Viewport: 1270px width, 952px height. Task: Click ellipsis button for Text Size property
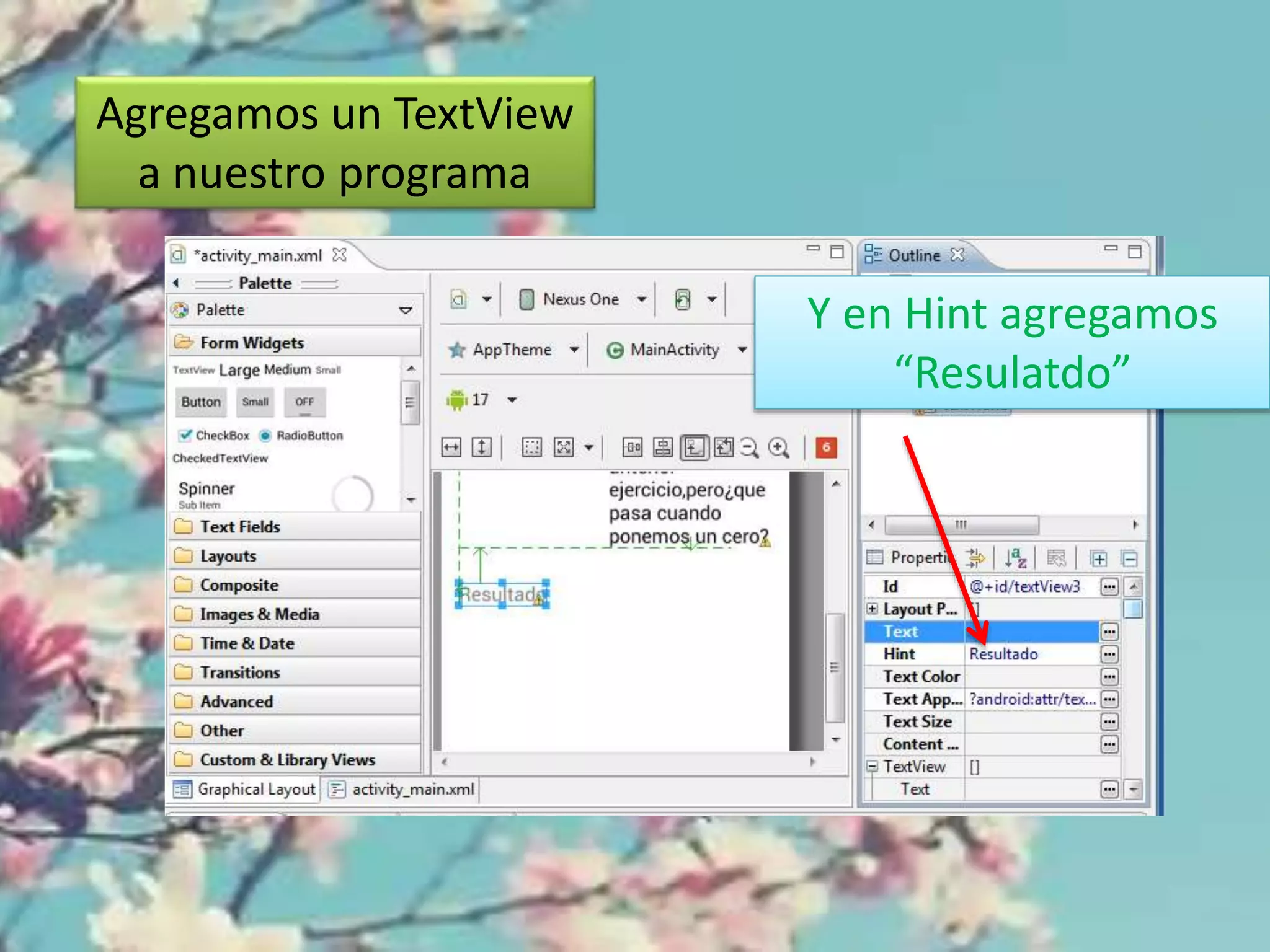coord(1109,722)
